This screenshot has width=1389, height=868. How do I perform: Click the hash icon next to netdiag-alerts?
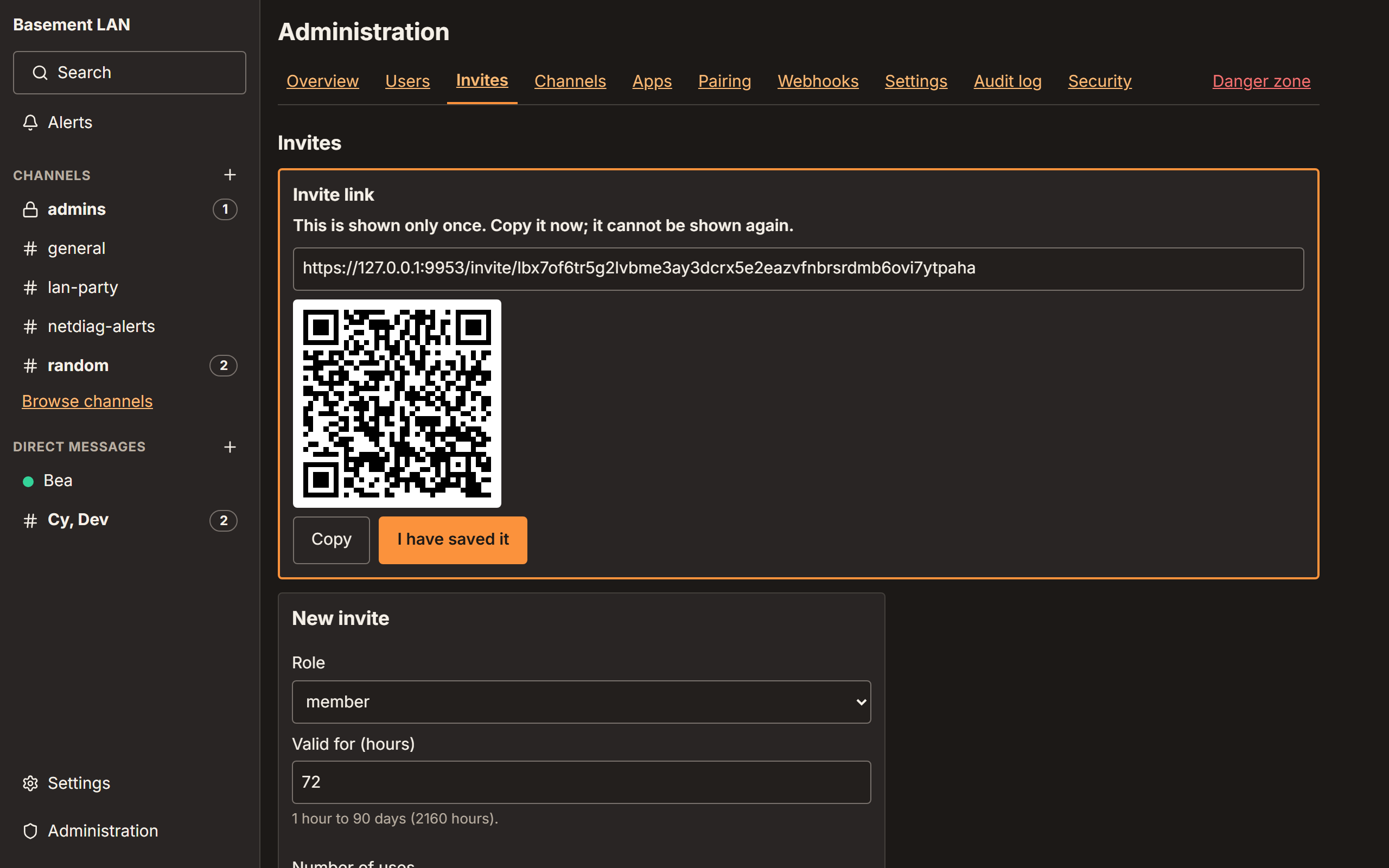click(x=30, y=327)
